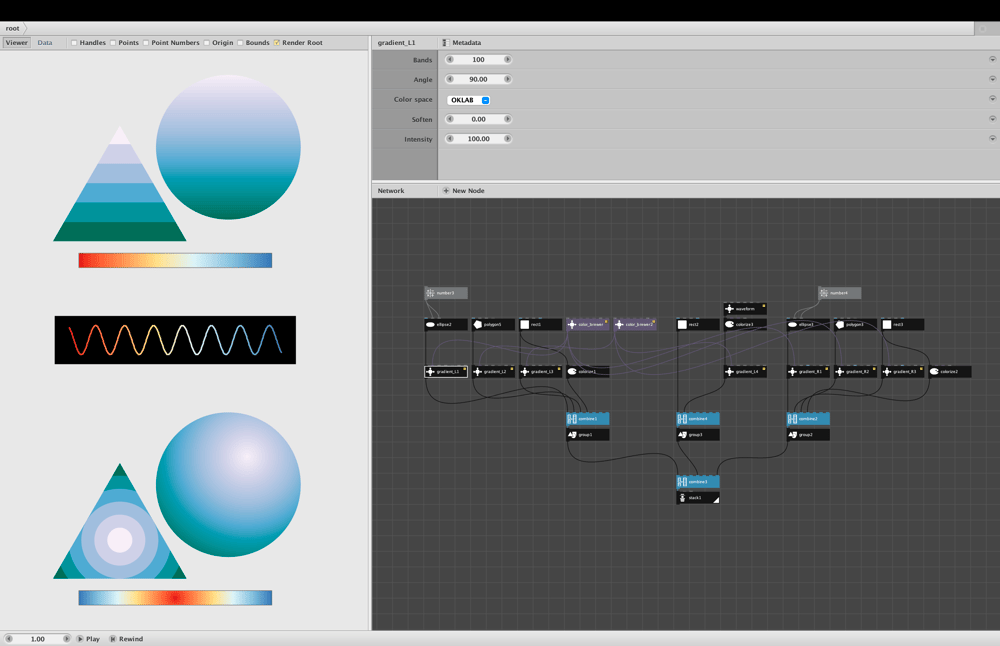Image resolution: width=1000 pixels, height=646 pixels.
Task: Click the frame number field showing 1.00
Action: pos(38,639)
